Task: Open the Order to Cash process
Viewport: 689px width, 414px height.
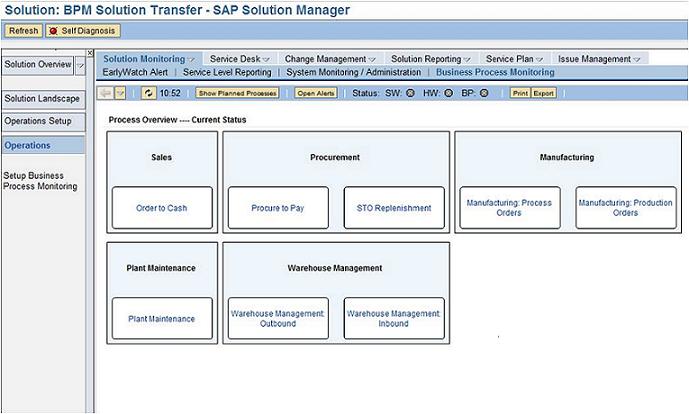Action: pyautogui.click(x=162, y=208)
